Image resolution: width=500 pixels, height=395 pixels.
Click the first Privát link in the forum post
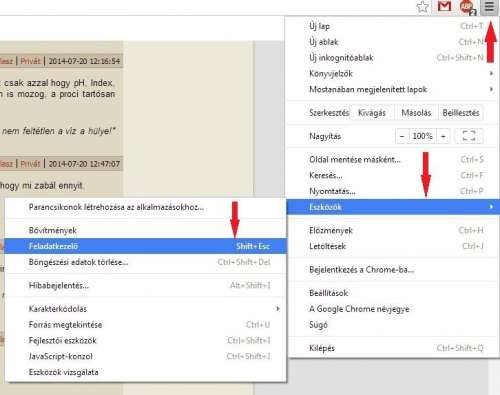point(30,61)
